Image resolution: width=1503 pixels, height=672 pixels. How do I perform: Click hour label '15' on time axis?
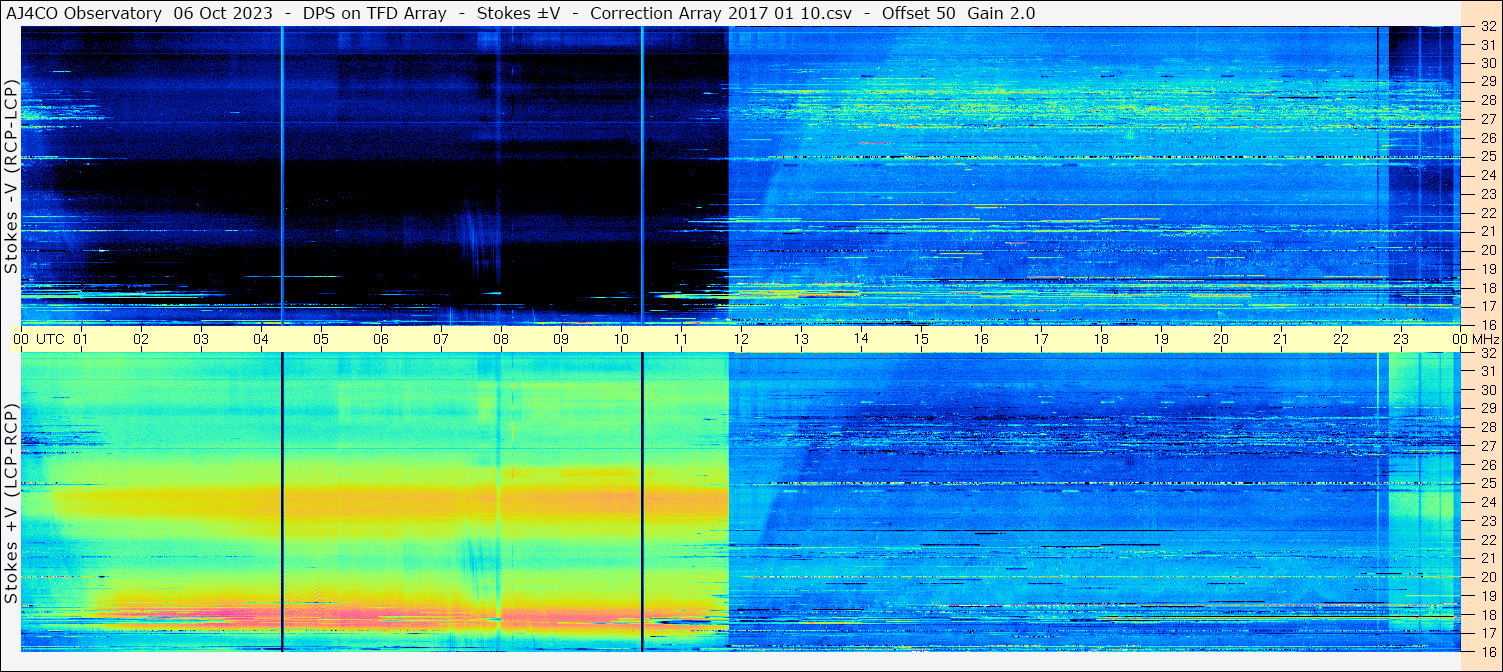(921, 339)
